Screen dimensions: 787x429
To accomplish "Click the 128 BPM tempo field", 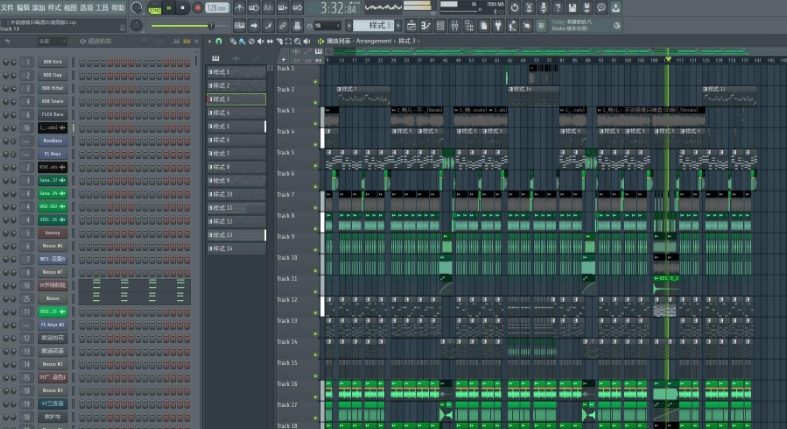I will point(217,7).
